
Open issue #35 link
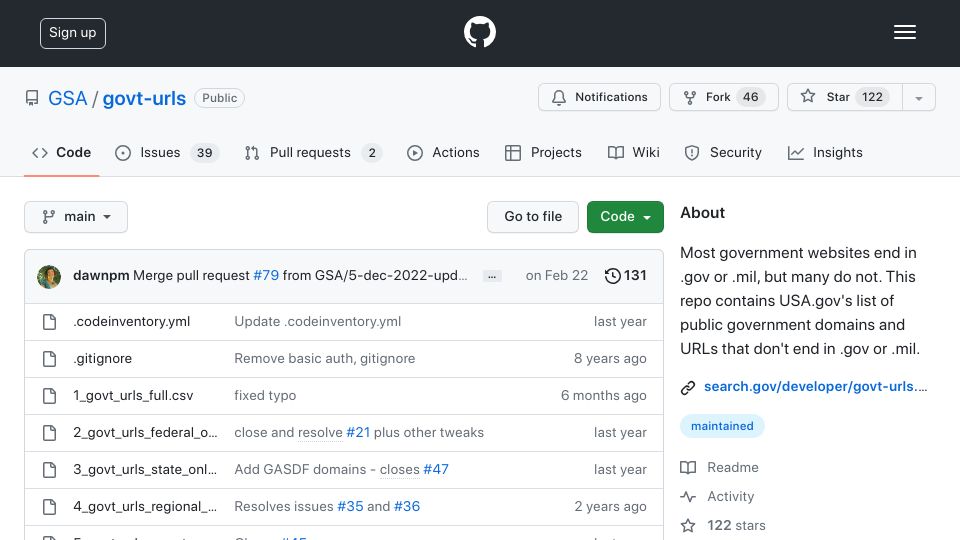click(x=350, y=507)
